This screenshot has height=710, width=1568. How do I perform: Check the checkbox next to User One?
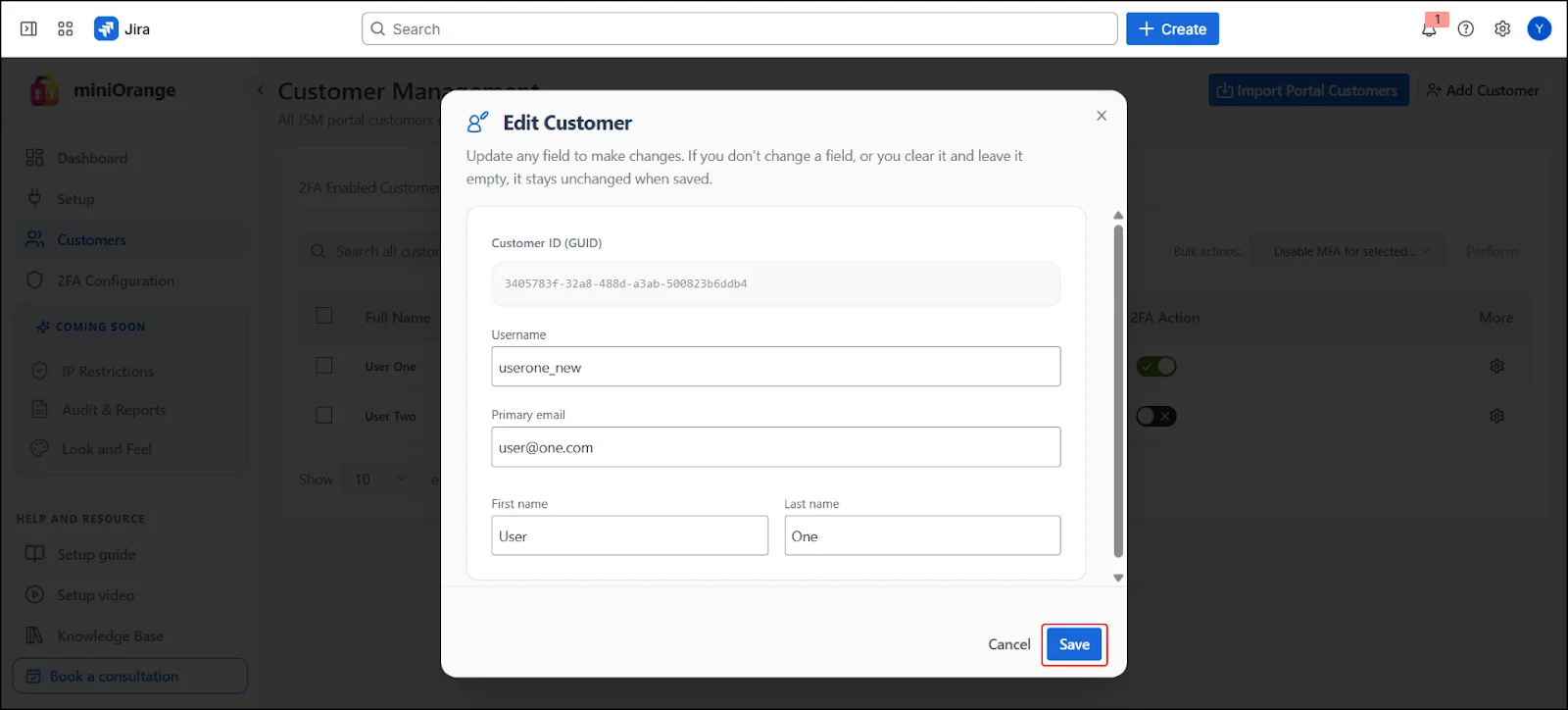[323, 365]
